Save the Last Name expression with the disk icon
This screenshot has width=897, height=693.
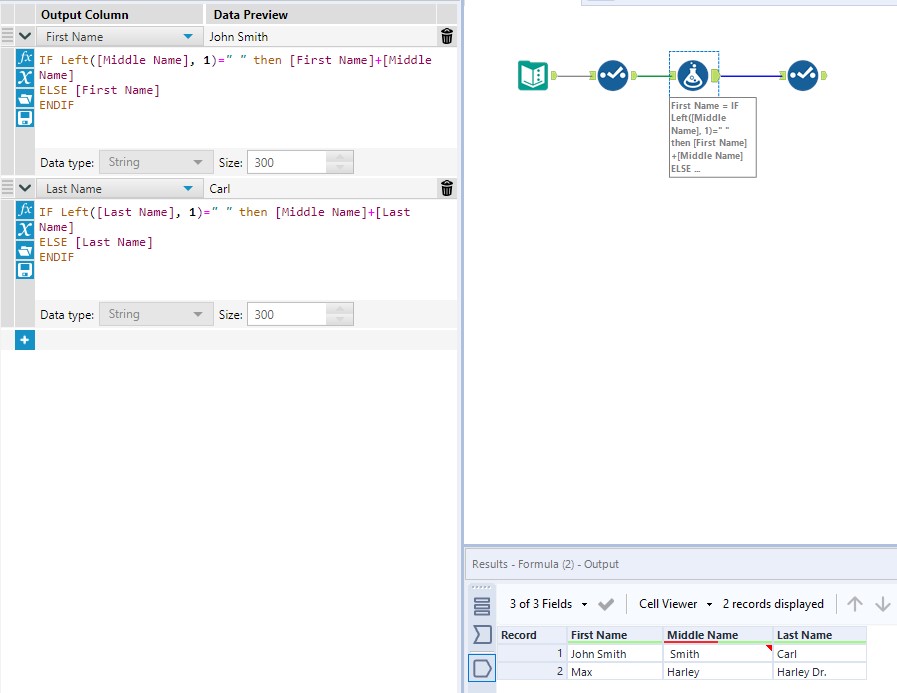click(x=25, y=264)
